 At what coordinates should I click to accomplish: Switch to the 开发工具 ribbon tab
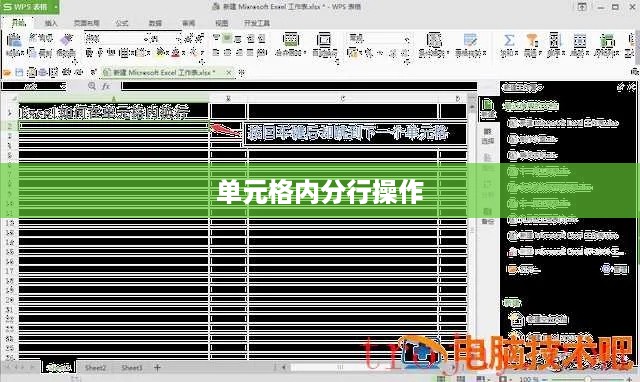[257, 23]
